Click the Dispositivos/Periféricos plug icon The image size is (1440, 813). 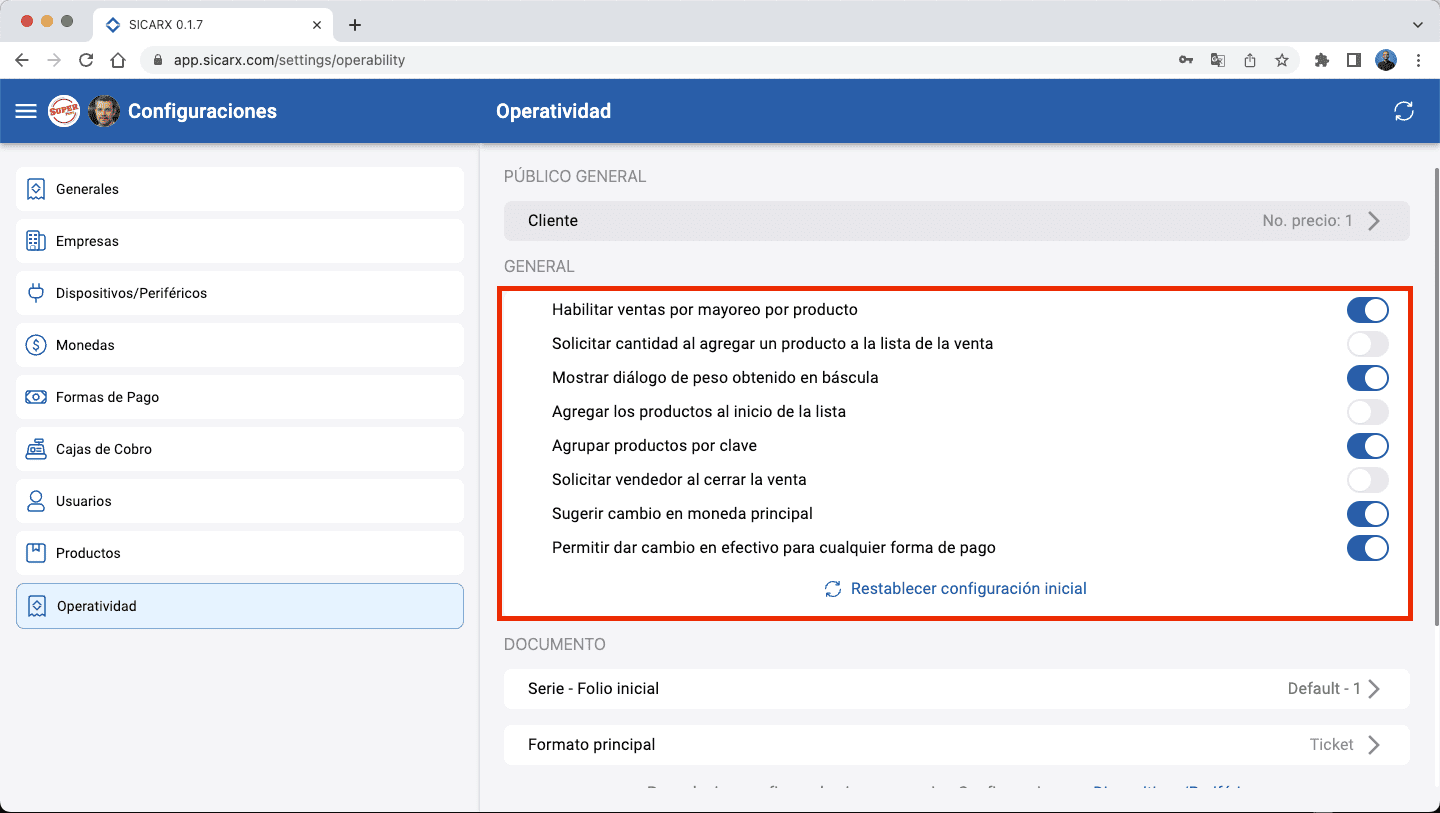click(x=36, y=293)
